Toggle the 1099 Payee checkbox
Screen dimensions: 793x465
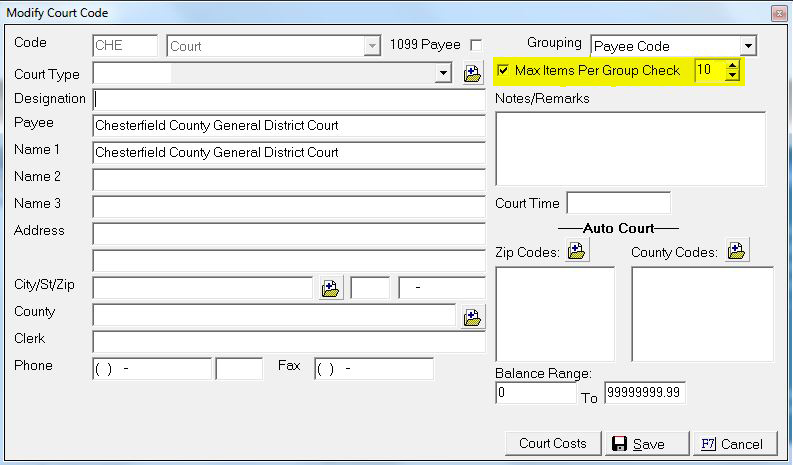click(x=476, y=45)
